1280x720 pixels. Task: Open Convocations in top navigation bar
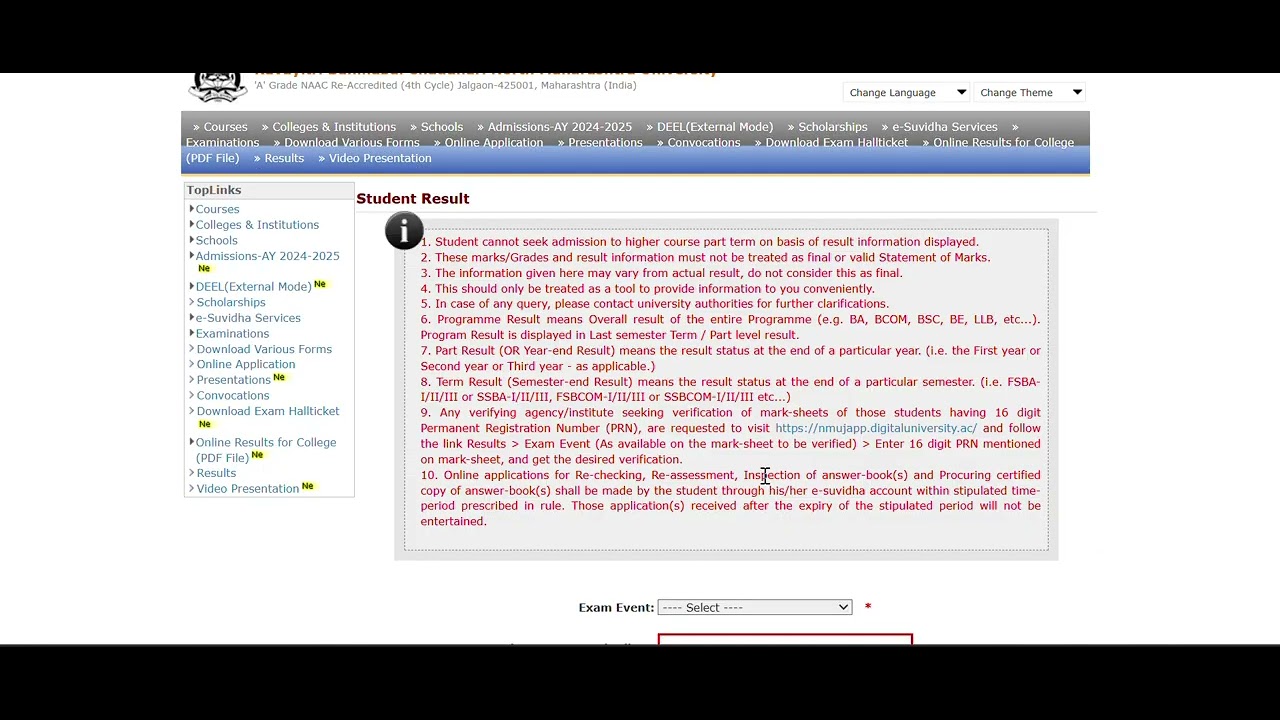[x=704, y=143]
